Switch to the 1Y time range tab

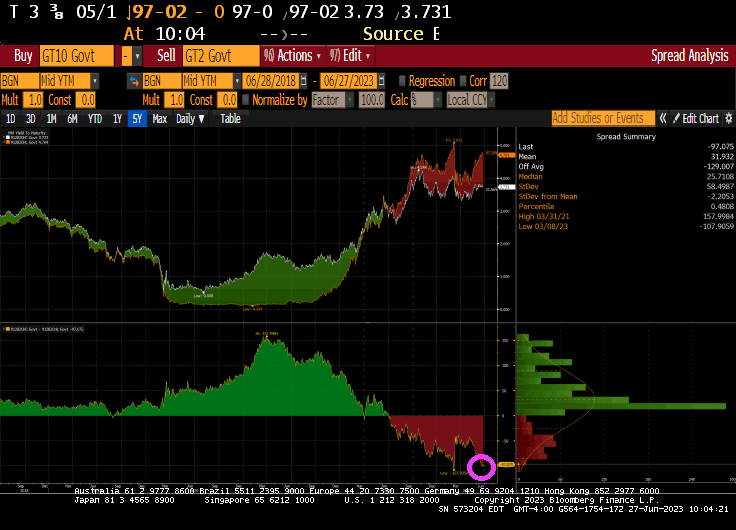117,119
